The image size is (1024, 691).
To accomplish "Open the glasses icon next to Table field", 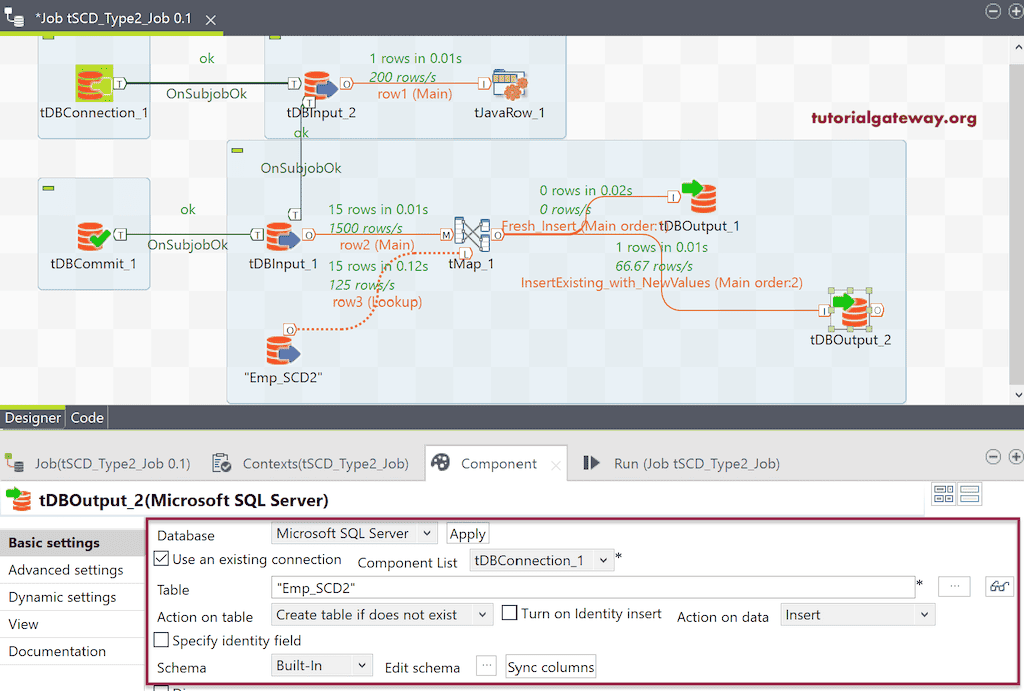I will [998, 587].
